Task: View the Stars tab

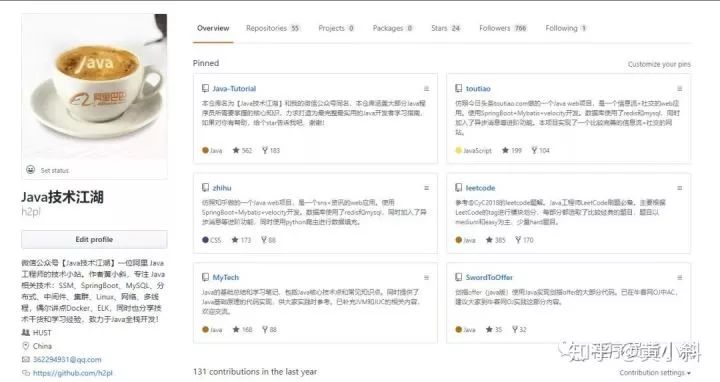Action: 445,28
